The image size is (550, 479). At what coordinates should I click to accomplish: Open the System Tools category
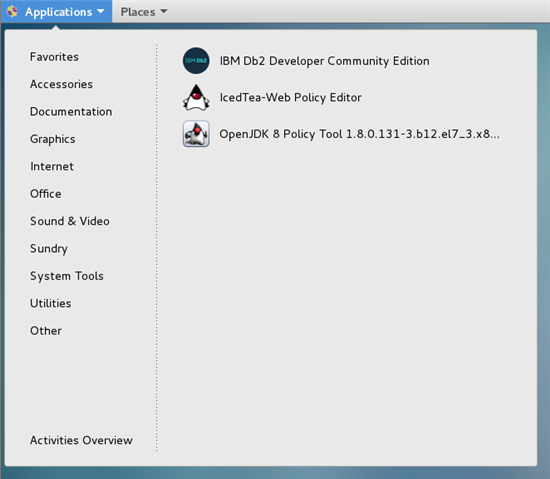[67, 276]
